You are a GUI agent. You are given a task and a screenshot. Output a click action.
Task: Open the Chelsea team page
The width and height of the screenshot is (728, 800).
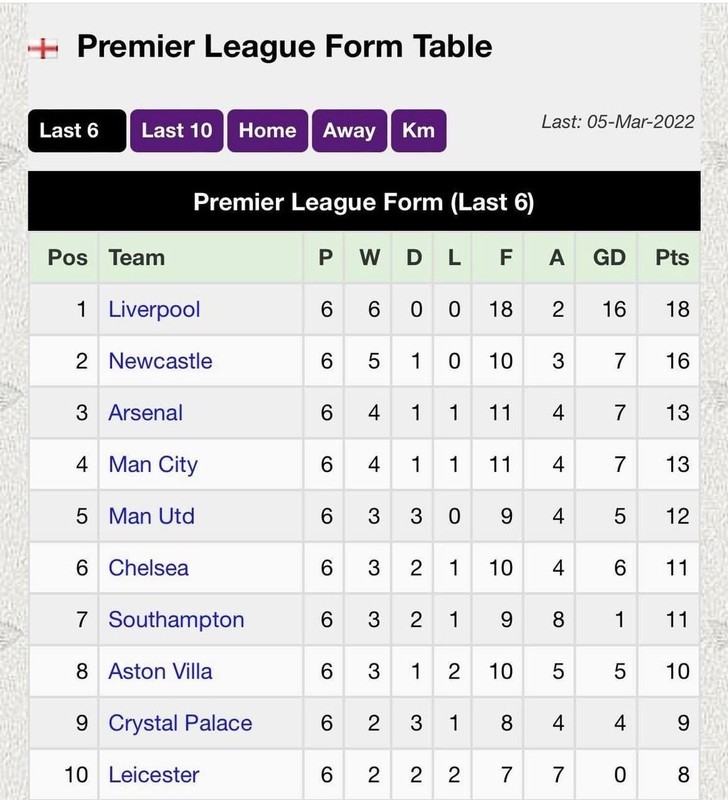click(x=148, y=568)
